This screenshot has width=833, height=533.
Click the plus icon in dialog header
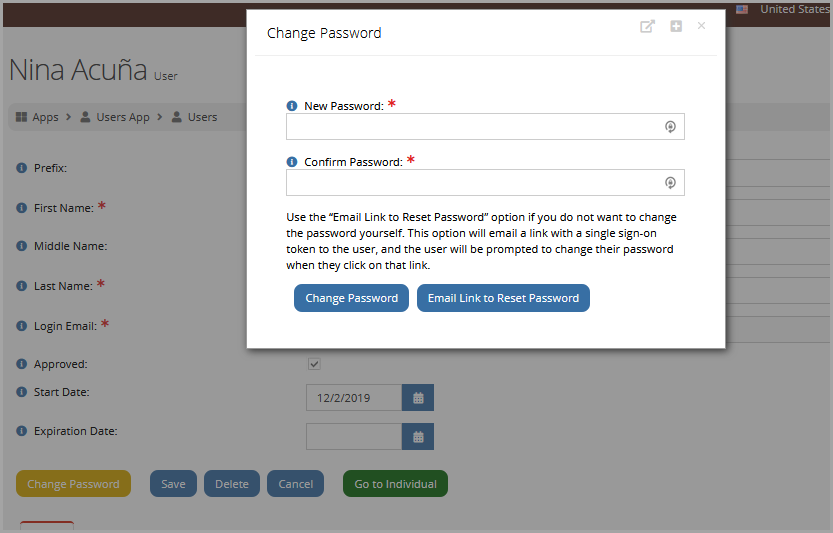(676, 26)
